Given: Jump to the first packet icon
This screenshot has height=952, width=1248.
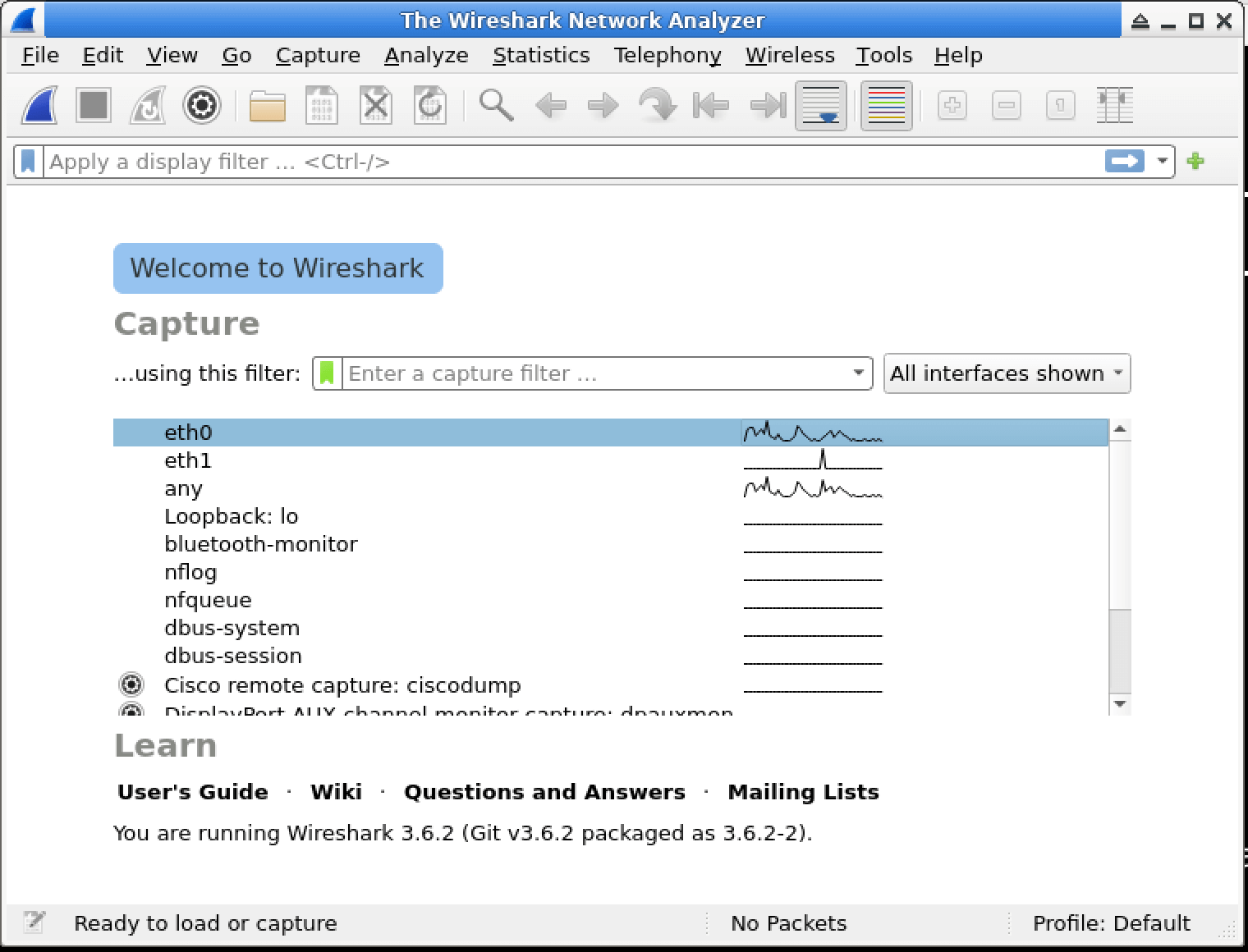Looking at the screenshot, I should click(712, 106).
